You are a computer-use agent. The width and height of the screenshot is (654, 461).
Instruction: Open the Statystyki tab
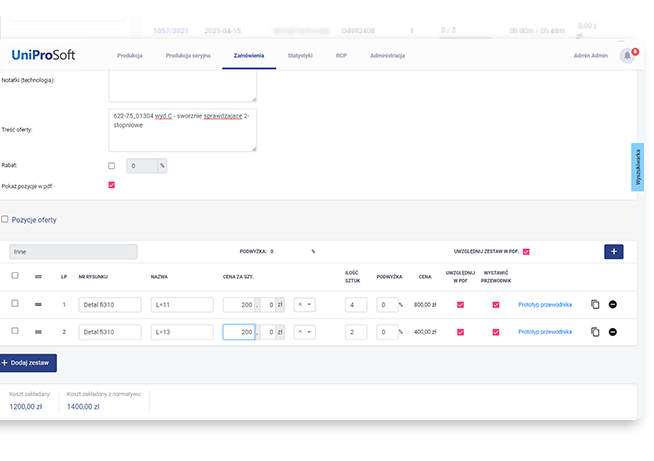point(299,56)
